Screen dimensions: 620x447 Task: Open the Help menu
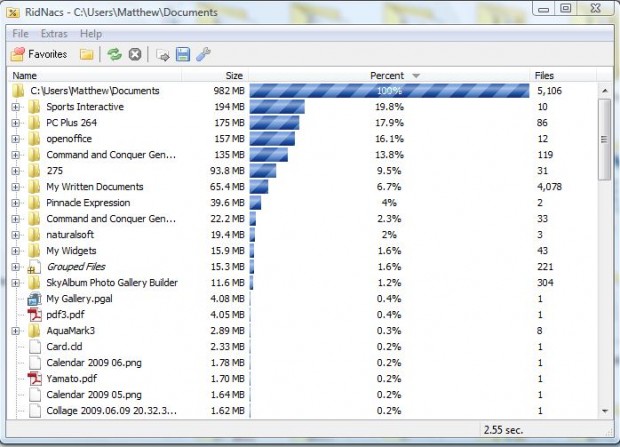pyautogui.click(x=91, y=34)
